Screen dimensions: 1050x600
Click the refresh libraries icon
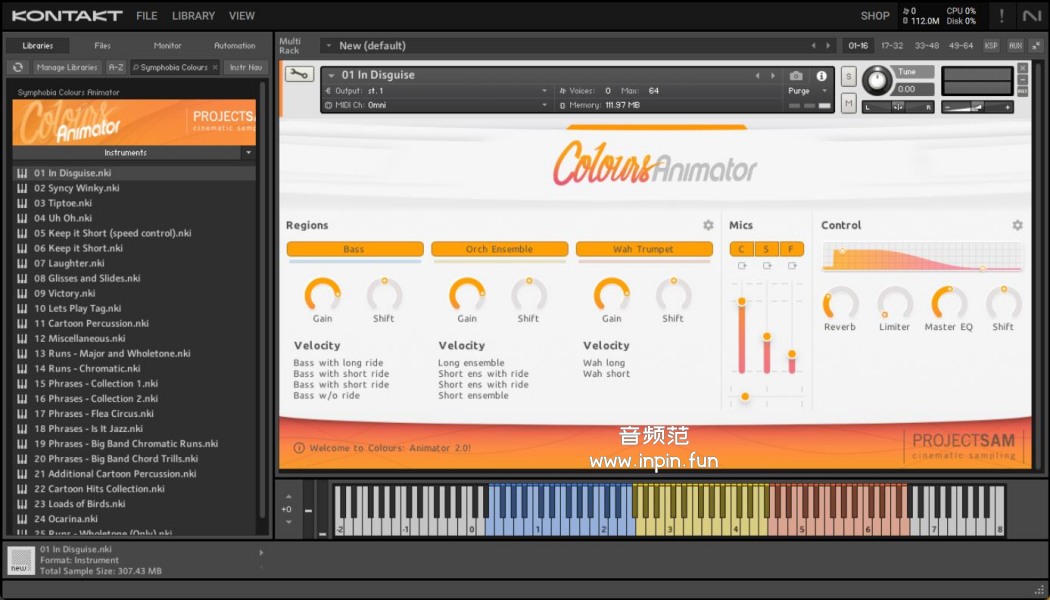point(18,67)
